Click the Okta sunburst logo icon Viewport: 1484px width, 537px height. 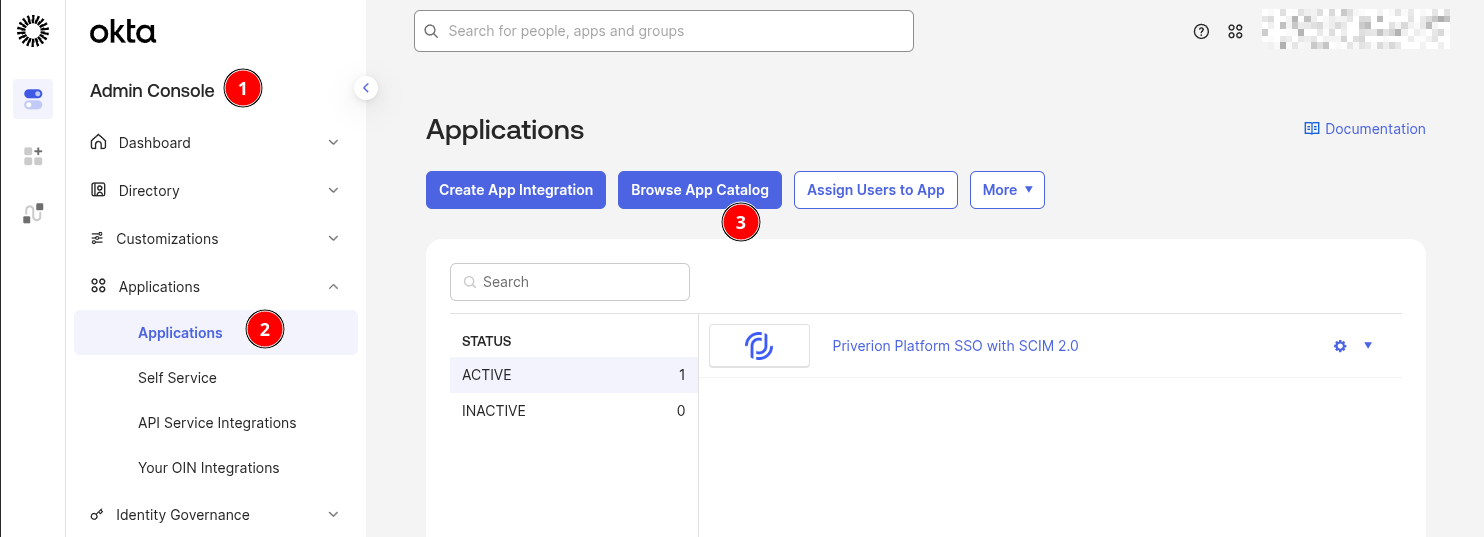click(x=33, y=32)
